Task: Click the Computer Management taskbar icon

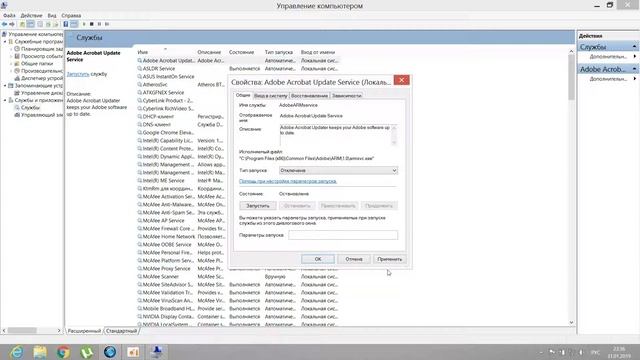Action: tap(157, 352)
